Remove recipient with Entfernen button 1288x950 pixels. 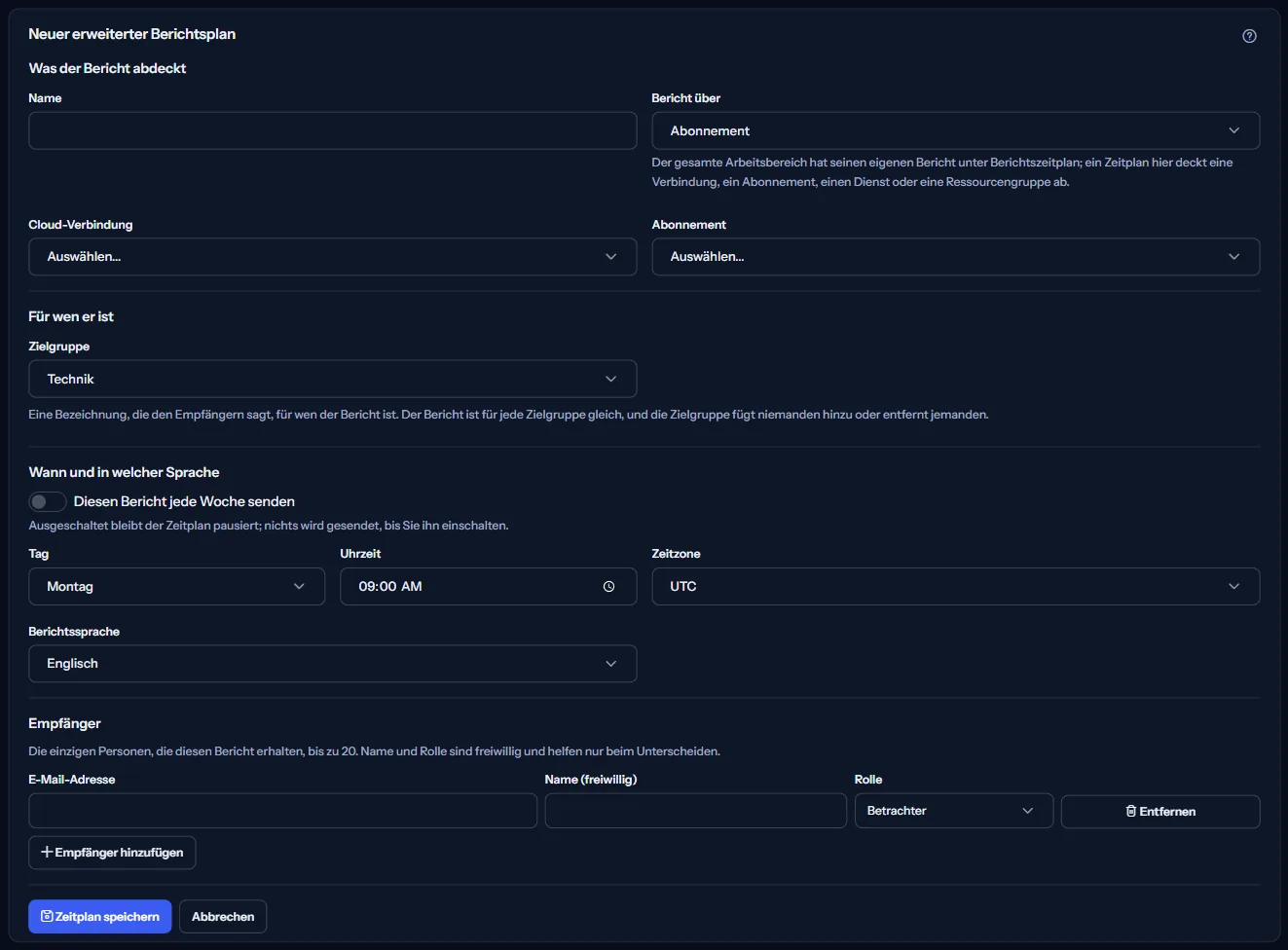pos(1159,812)
